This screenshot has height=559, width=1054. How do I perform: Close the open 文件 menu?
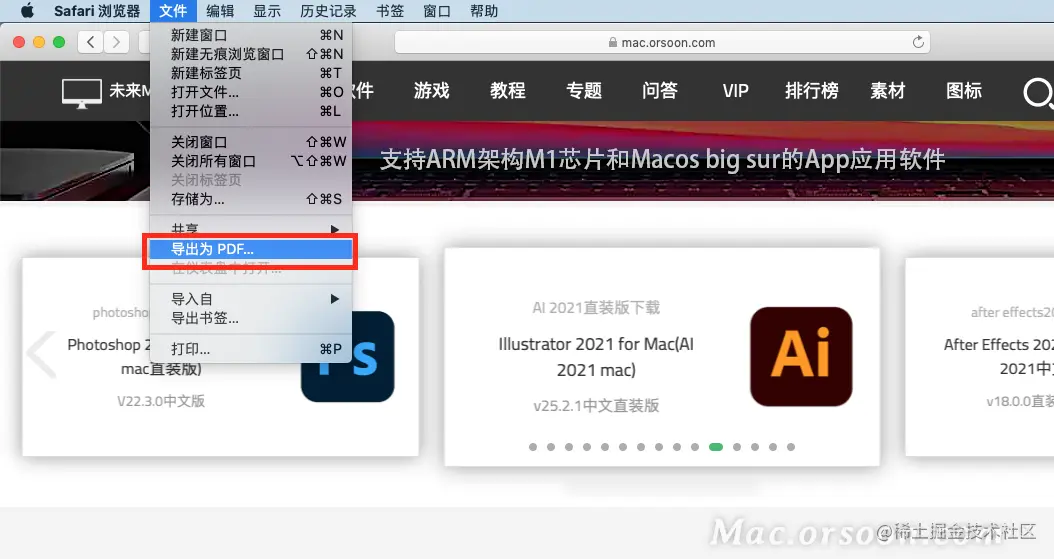(x=173, y=11)
